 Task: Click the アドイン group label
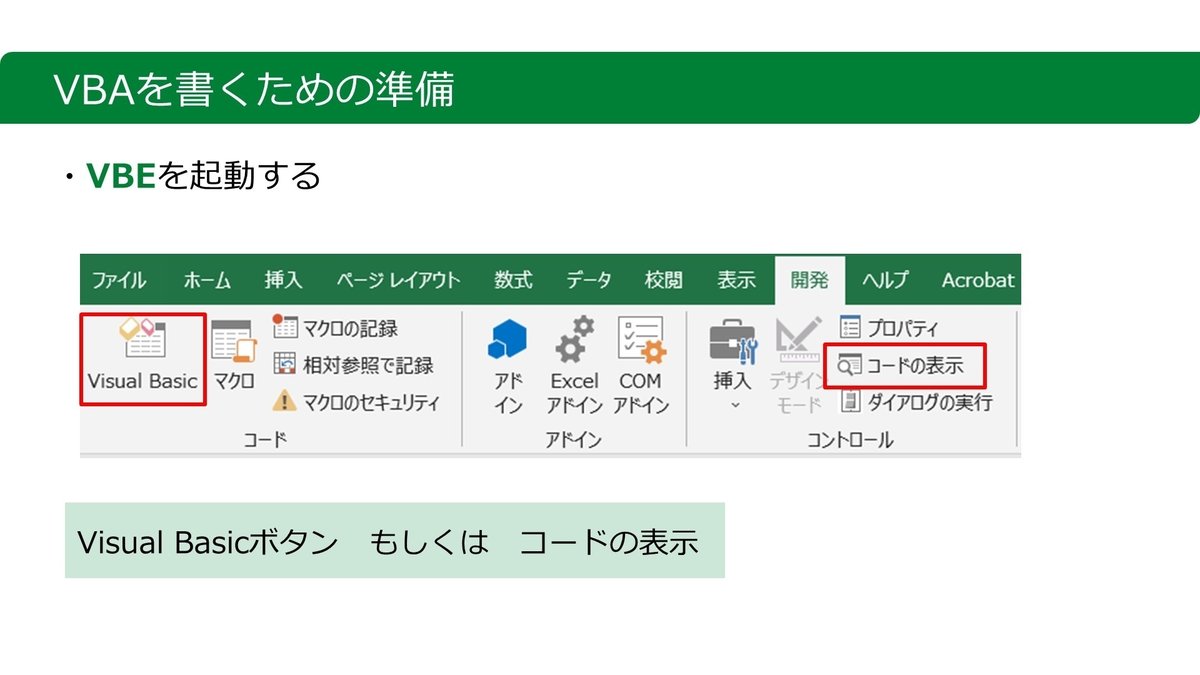[x=574, y=440]
